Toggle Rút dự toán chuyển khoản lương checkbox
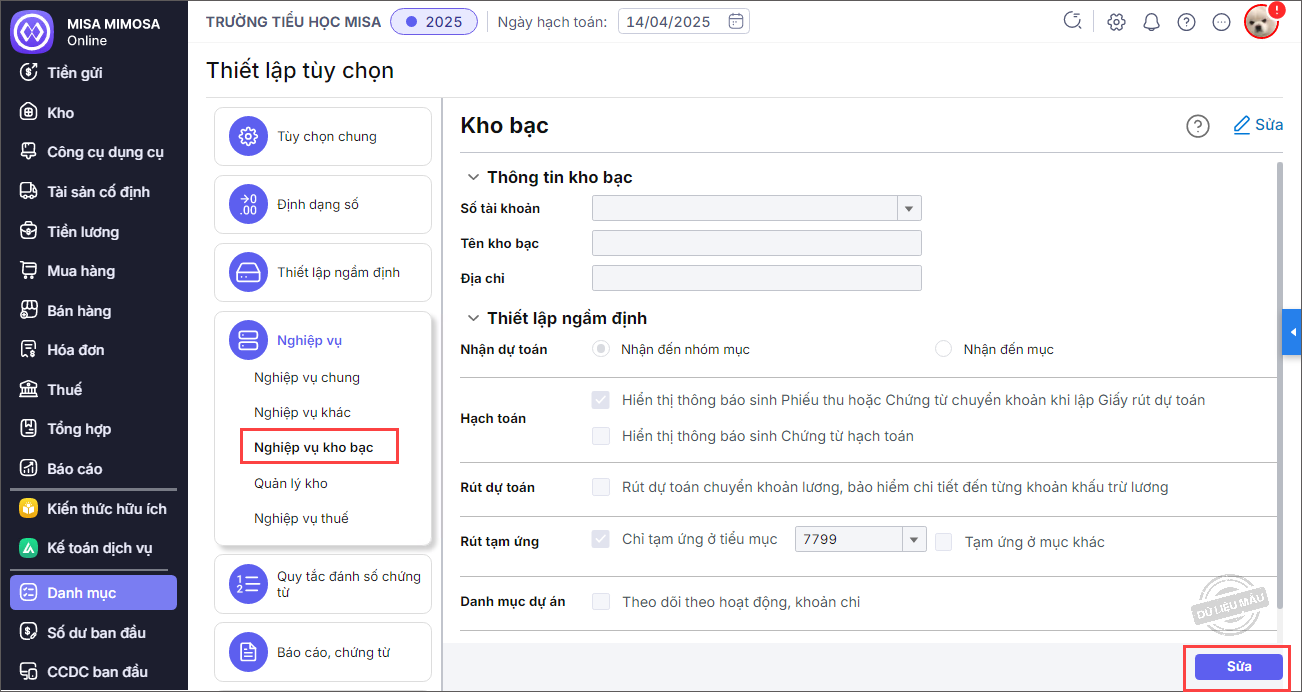This screenshot has height=692, width=1302. point(601,487)
